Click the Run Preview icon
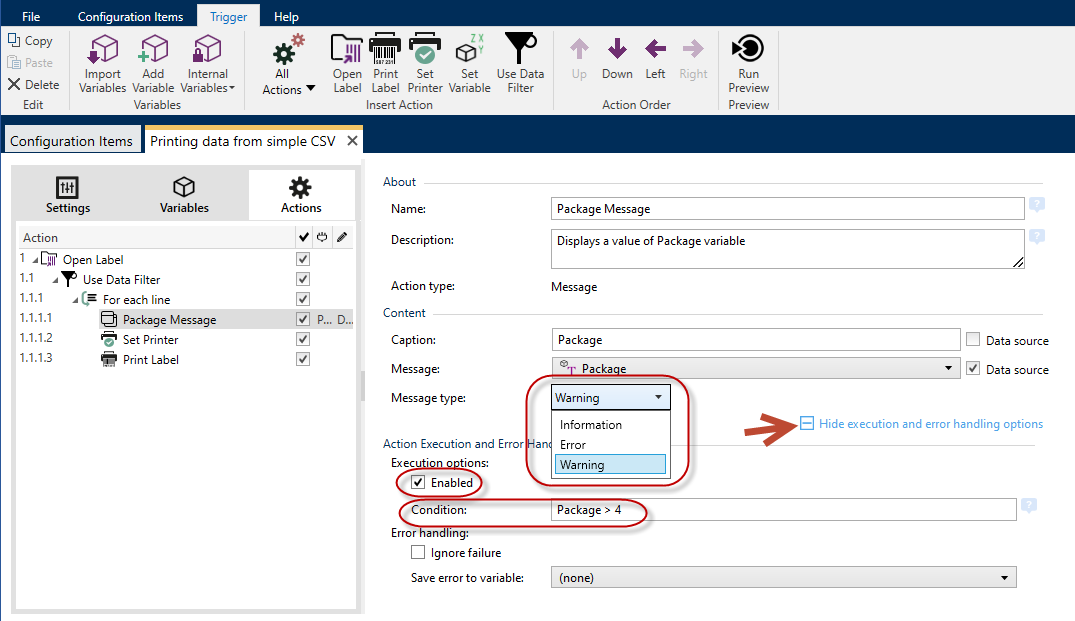The image size is (1075, 621). (x=748, y=50)
